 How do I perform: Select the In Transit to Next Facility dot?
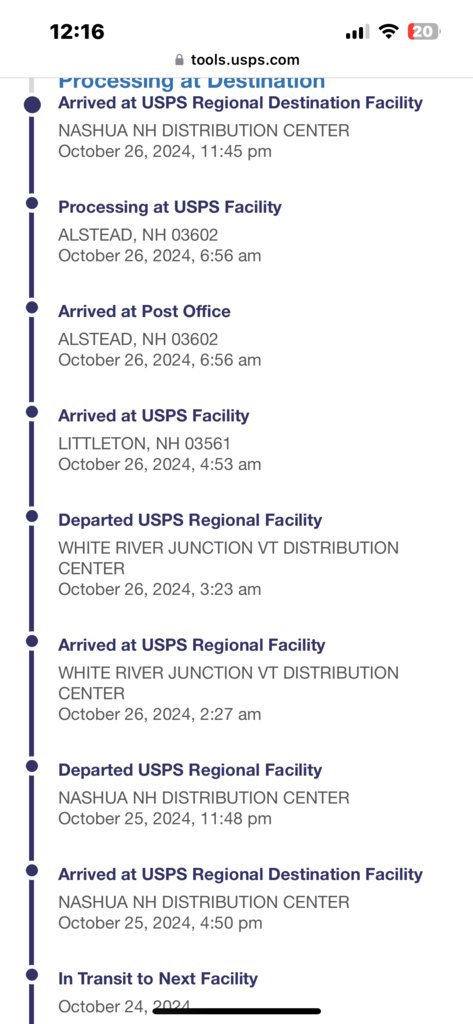(x=31, y=975)
